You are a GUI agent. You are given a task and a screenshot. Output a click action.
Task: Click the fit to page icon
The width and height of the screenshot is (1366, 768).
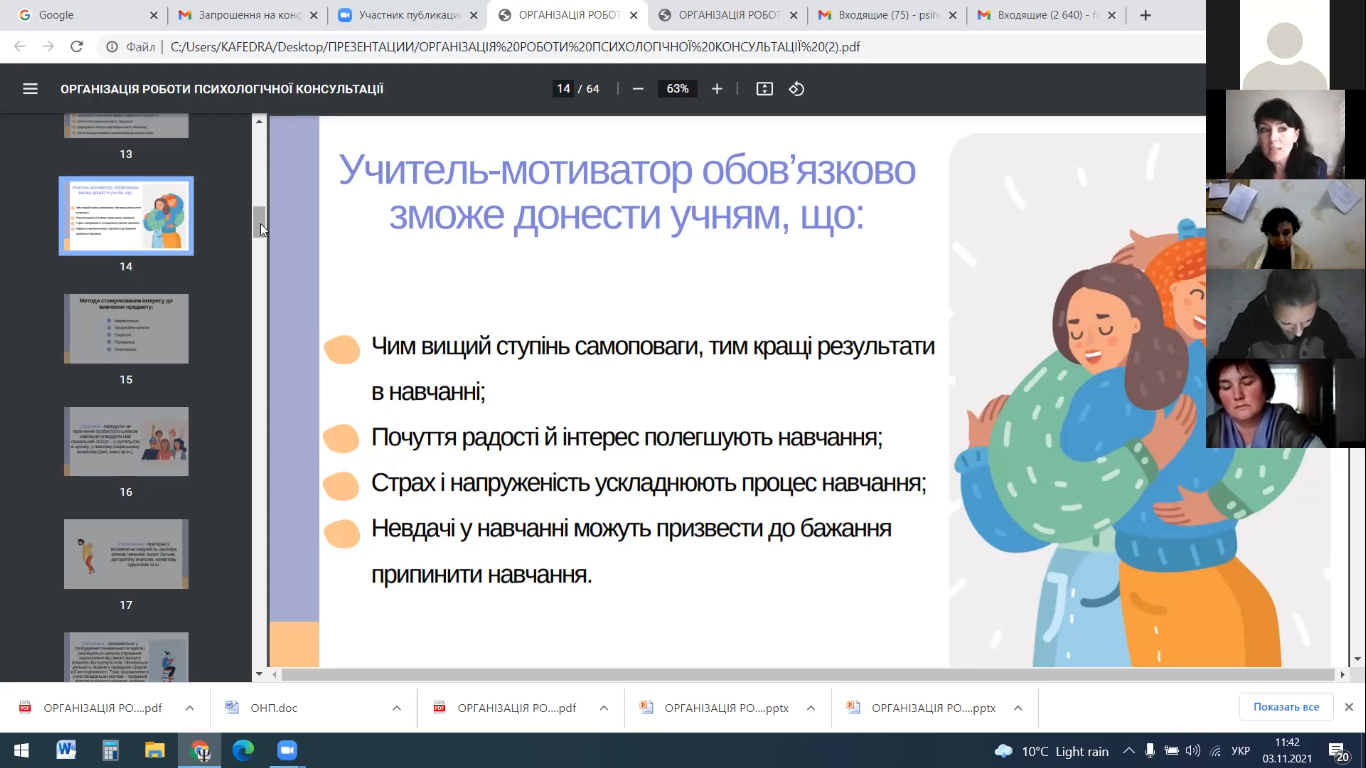click(x=764, y=89)
